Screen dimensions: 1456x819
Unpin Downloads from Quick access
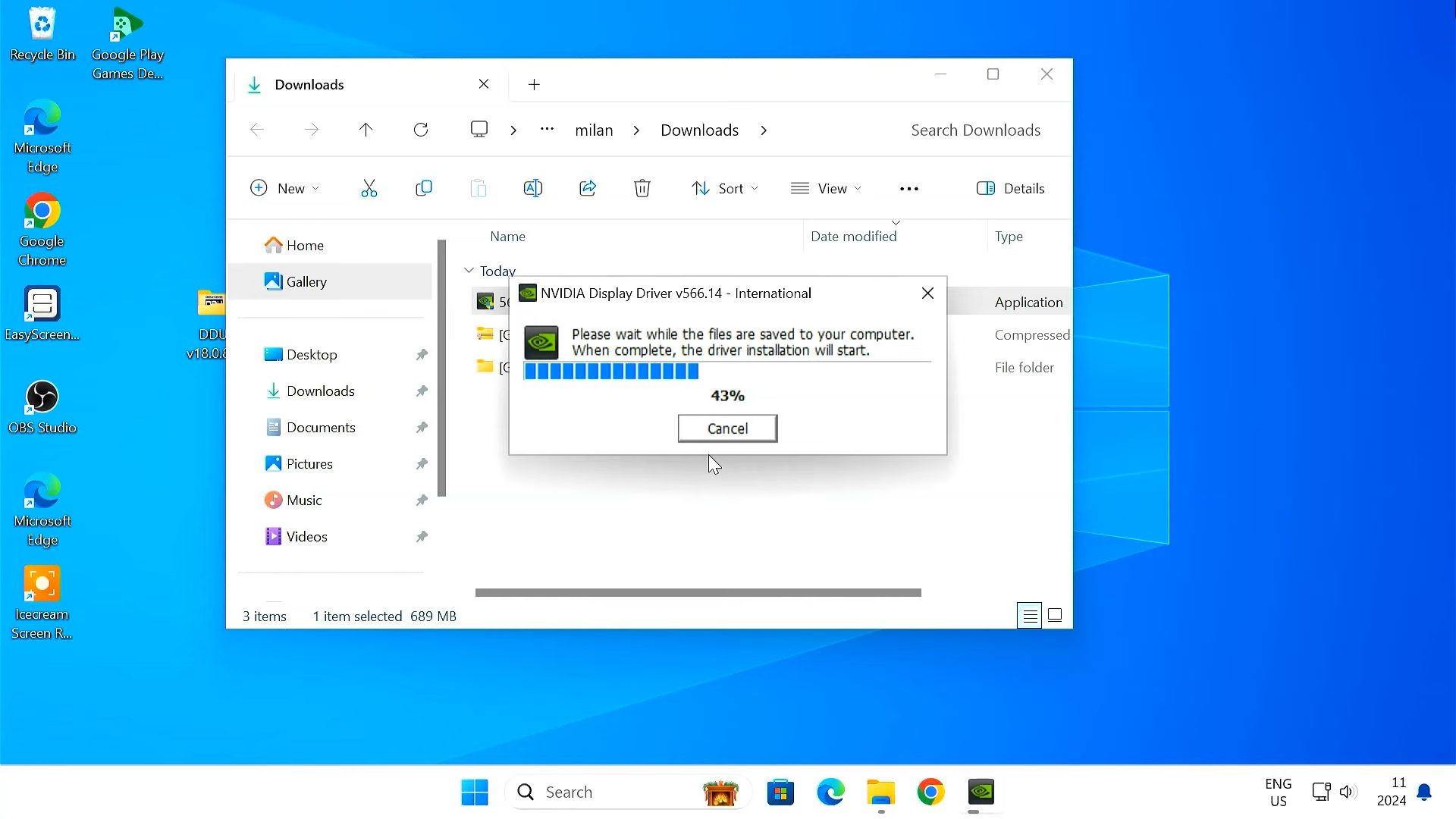[422, 391]
